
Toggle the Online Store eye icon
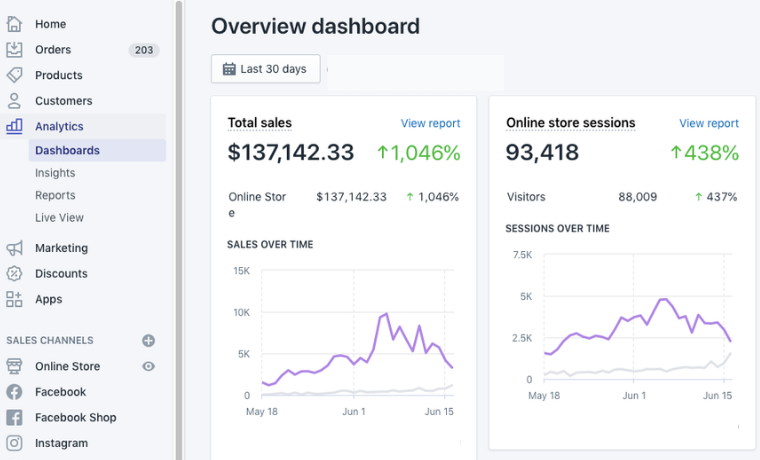(149, 367)
